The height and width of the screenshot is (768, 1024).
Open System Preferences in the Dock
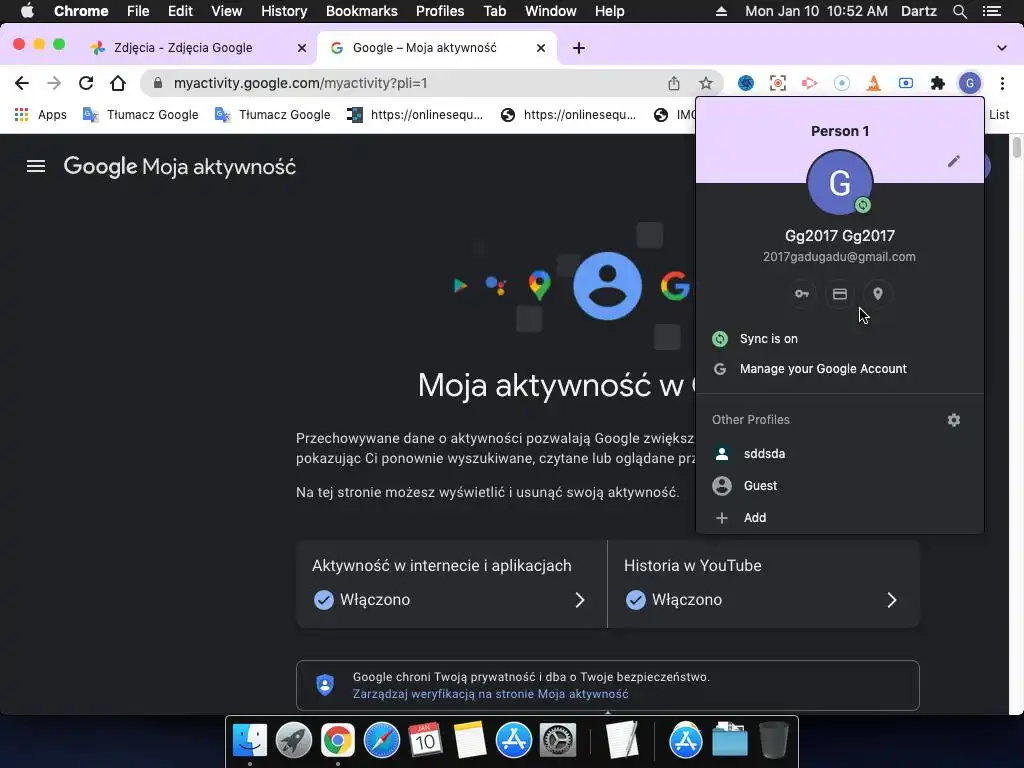pyautogui.click(x=558, y=741)
